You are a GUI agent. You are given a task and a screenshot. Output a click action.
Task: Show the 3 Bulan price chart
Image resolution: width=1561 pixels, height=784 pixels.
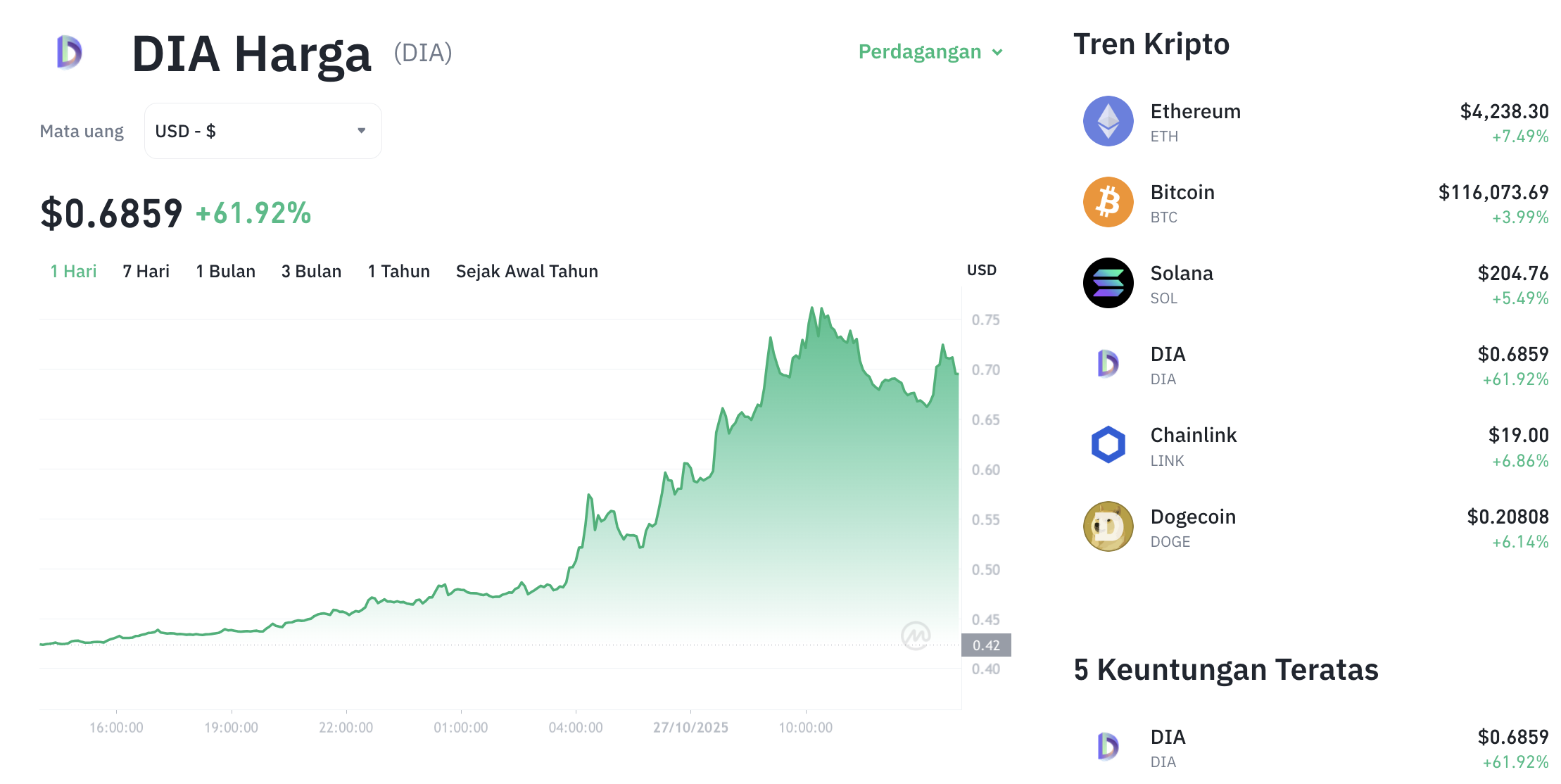point(311,272)
